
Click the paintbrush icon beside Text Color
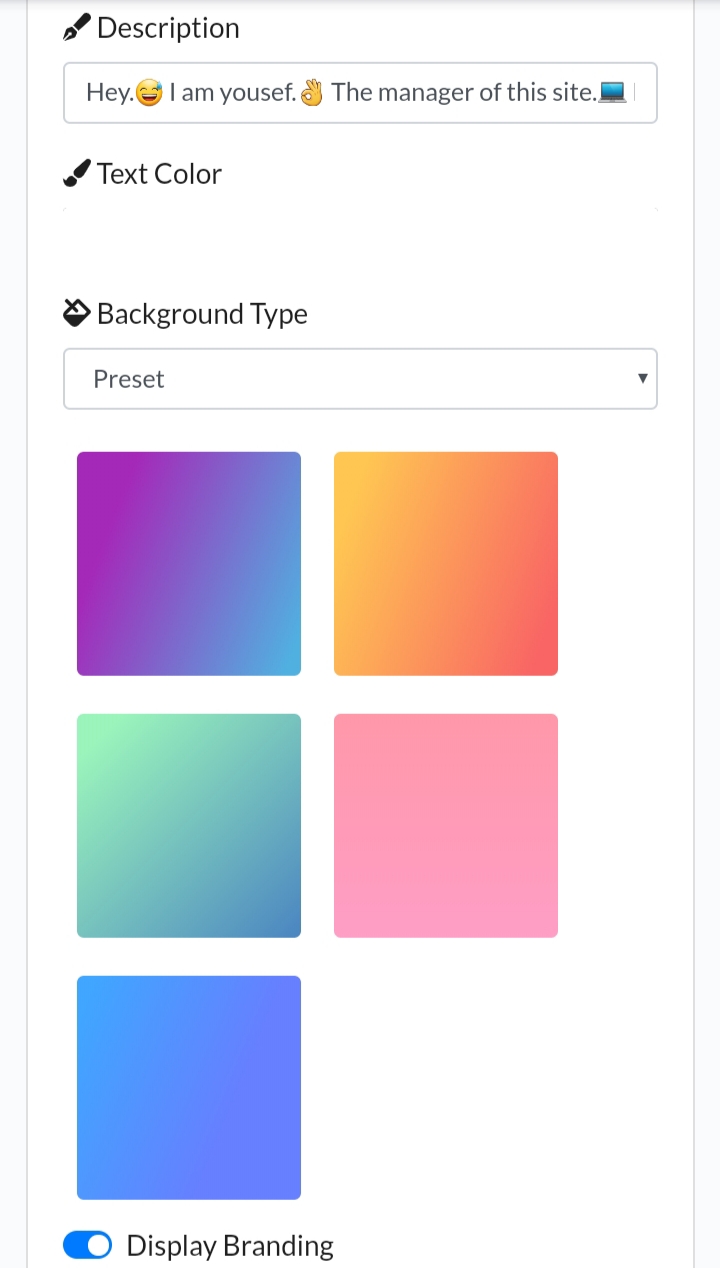[x=77, y=174]
